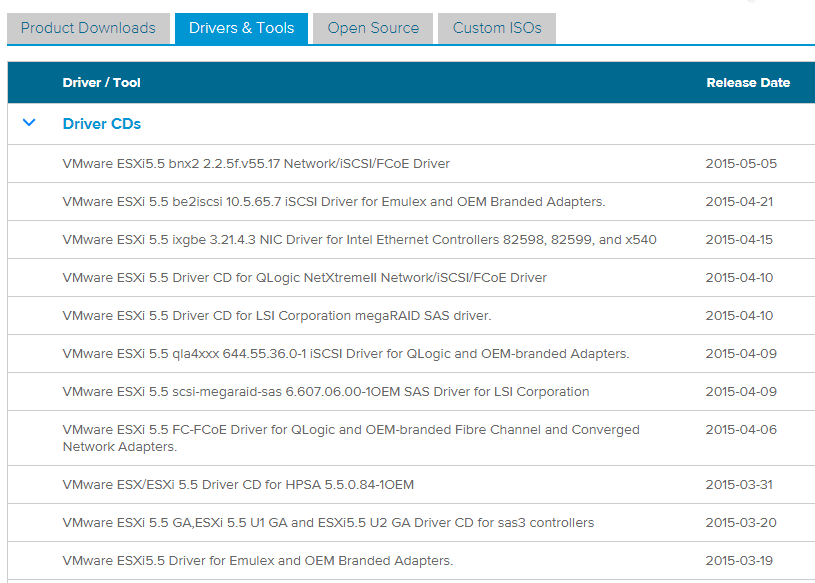Viewport: 815px width, 583px height.
Task: Click release date 2015-04-21
Action: [x=739, y=202]
